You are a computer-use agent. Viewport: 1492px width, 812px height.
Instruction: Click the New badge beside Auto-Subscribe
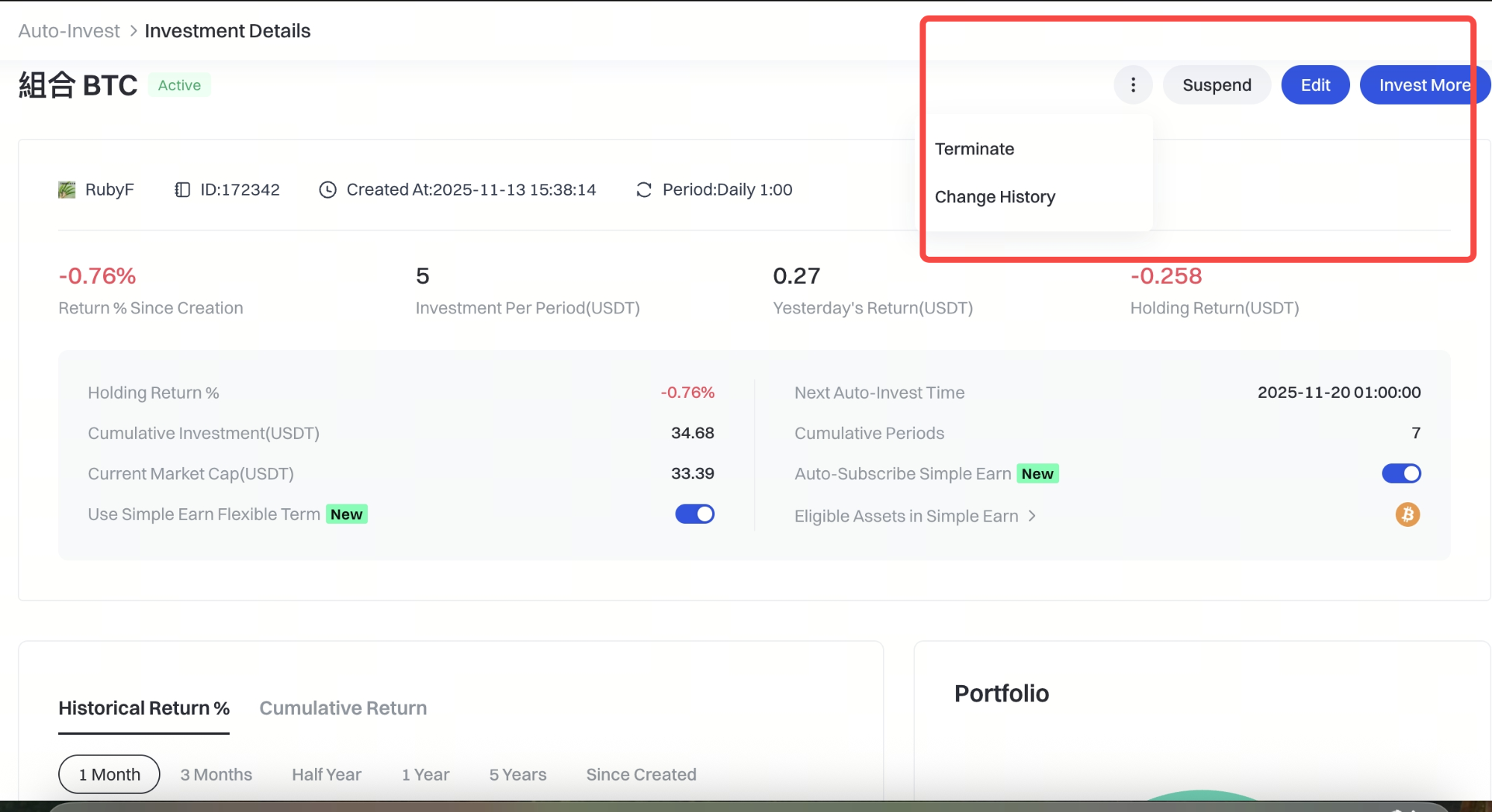[1037, 474]
